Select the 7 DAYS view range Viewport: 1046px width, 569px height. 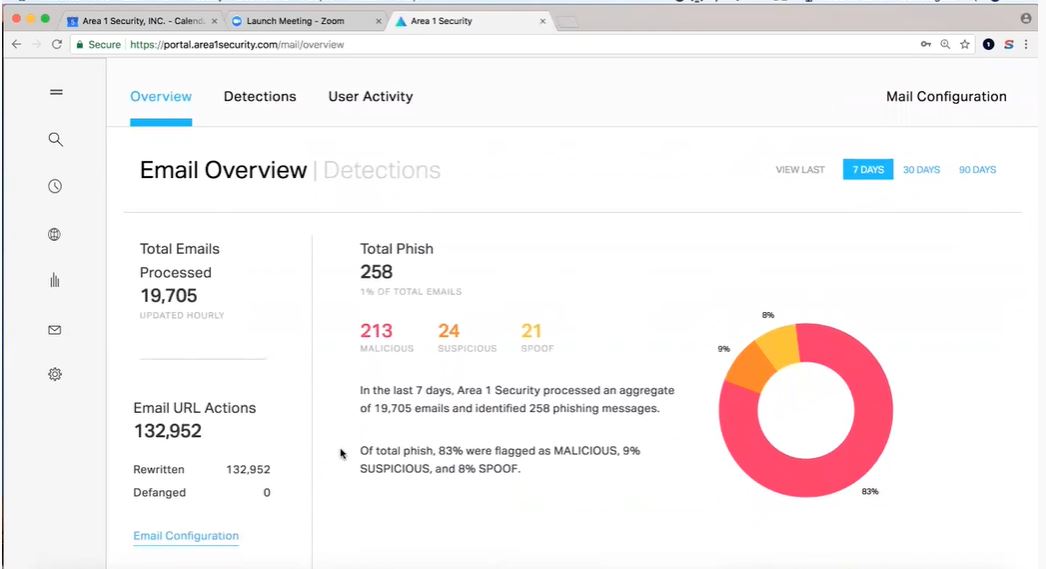tap(868, 169)
